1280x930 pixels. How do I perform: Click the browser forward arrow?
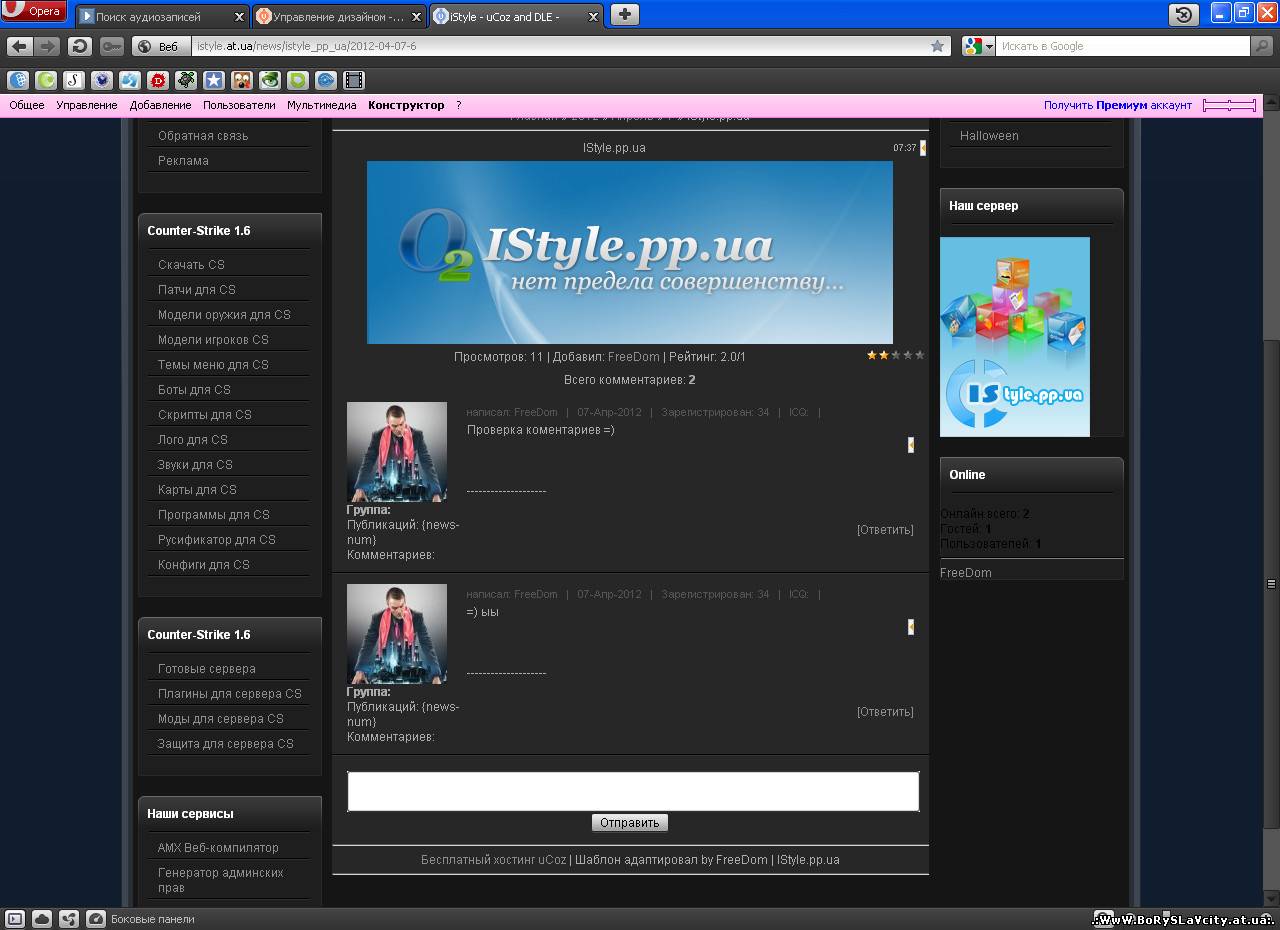click(47, 46)
